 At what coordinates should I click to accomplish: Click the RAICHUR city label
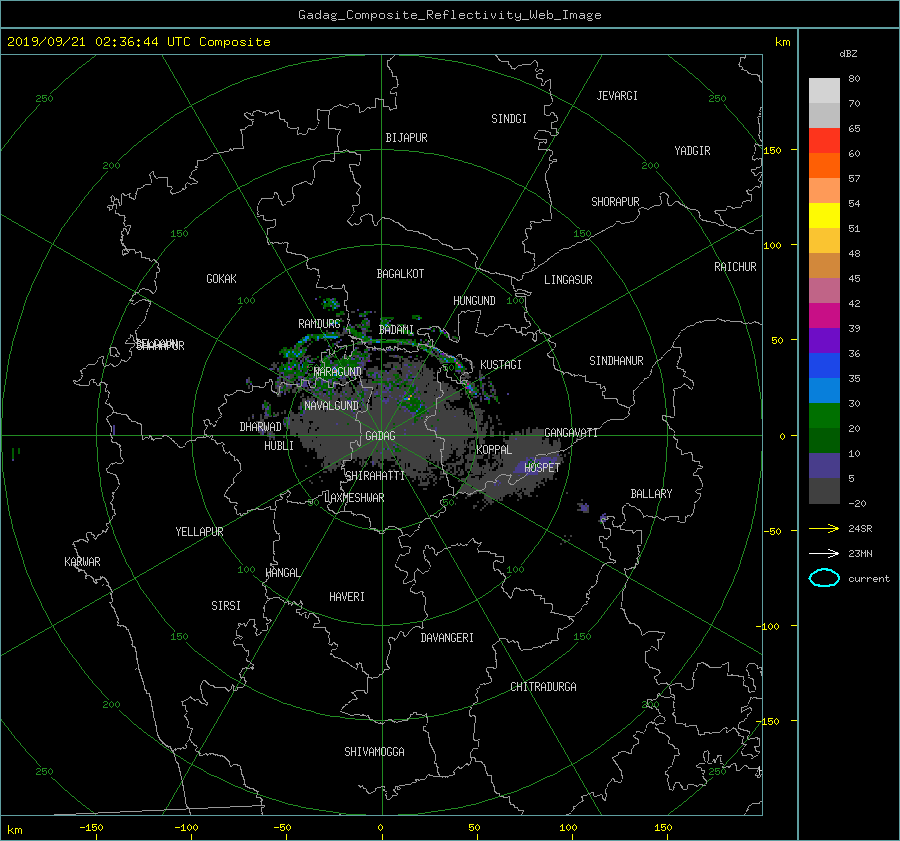(735, 267)
